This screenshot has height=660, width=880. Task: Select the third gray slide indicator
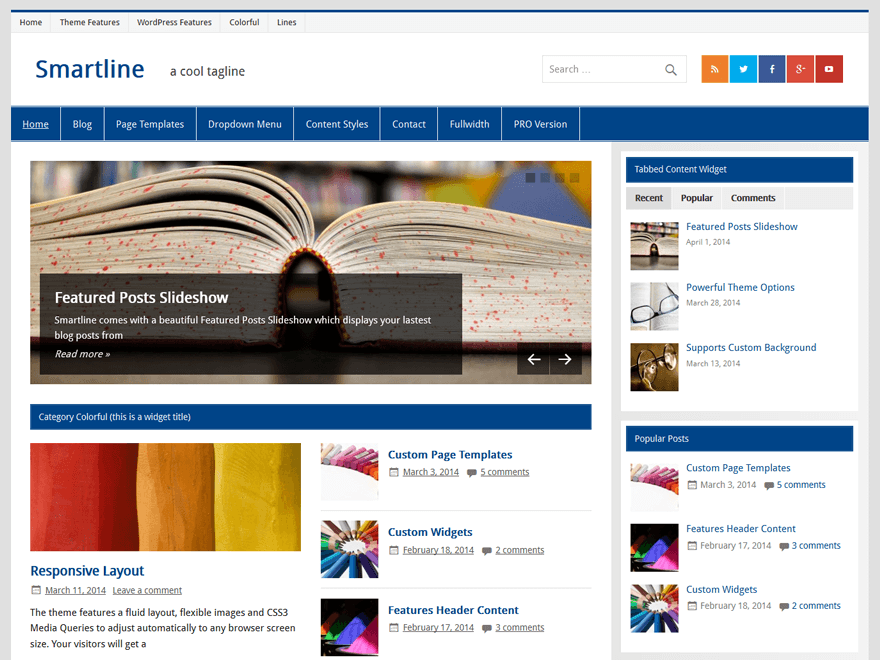tap(560, 177)
